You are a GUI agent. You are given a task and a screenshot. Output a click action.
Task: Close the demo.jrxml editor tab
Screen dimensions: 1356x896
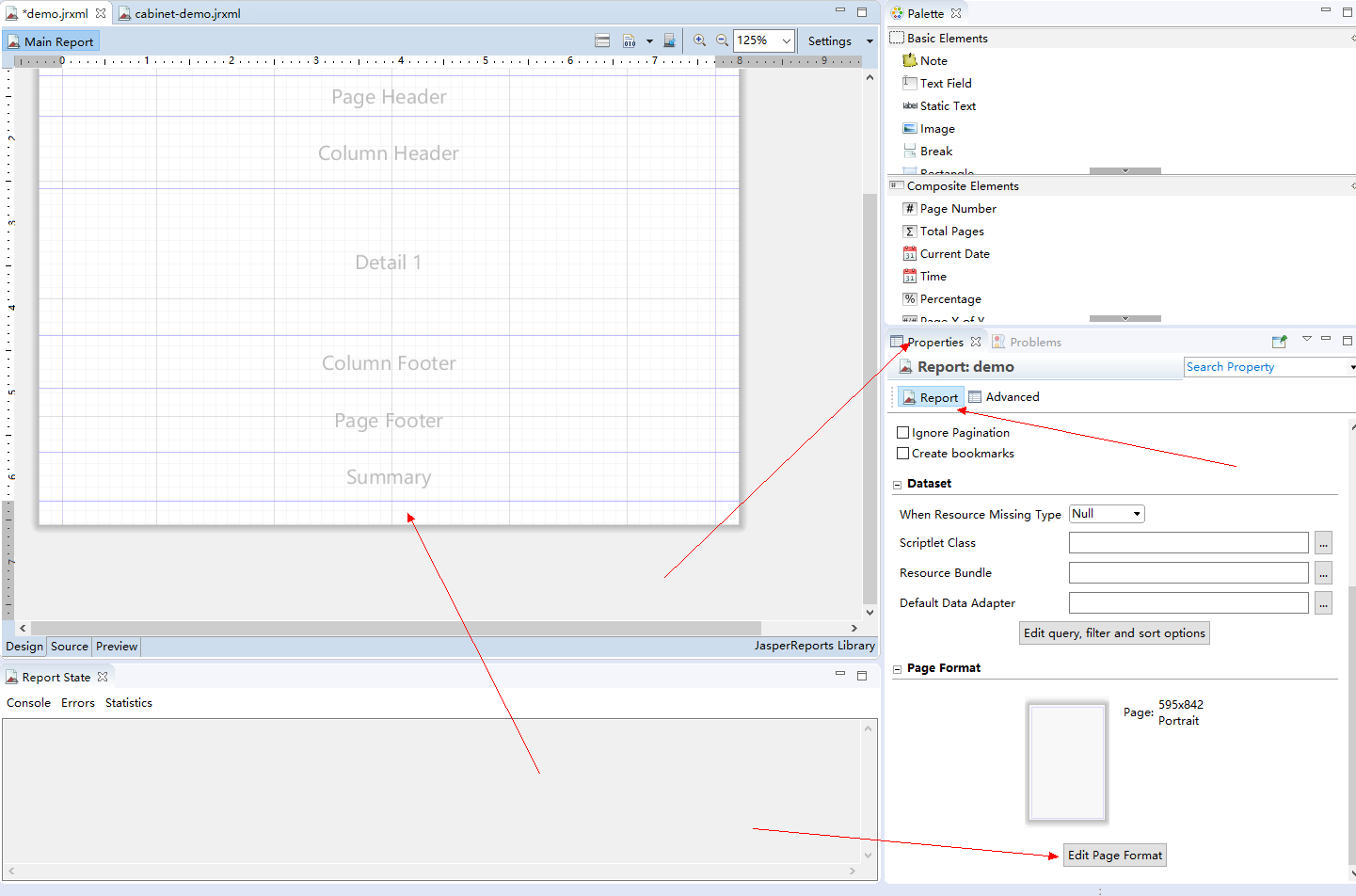point(101,13)
